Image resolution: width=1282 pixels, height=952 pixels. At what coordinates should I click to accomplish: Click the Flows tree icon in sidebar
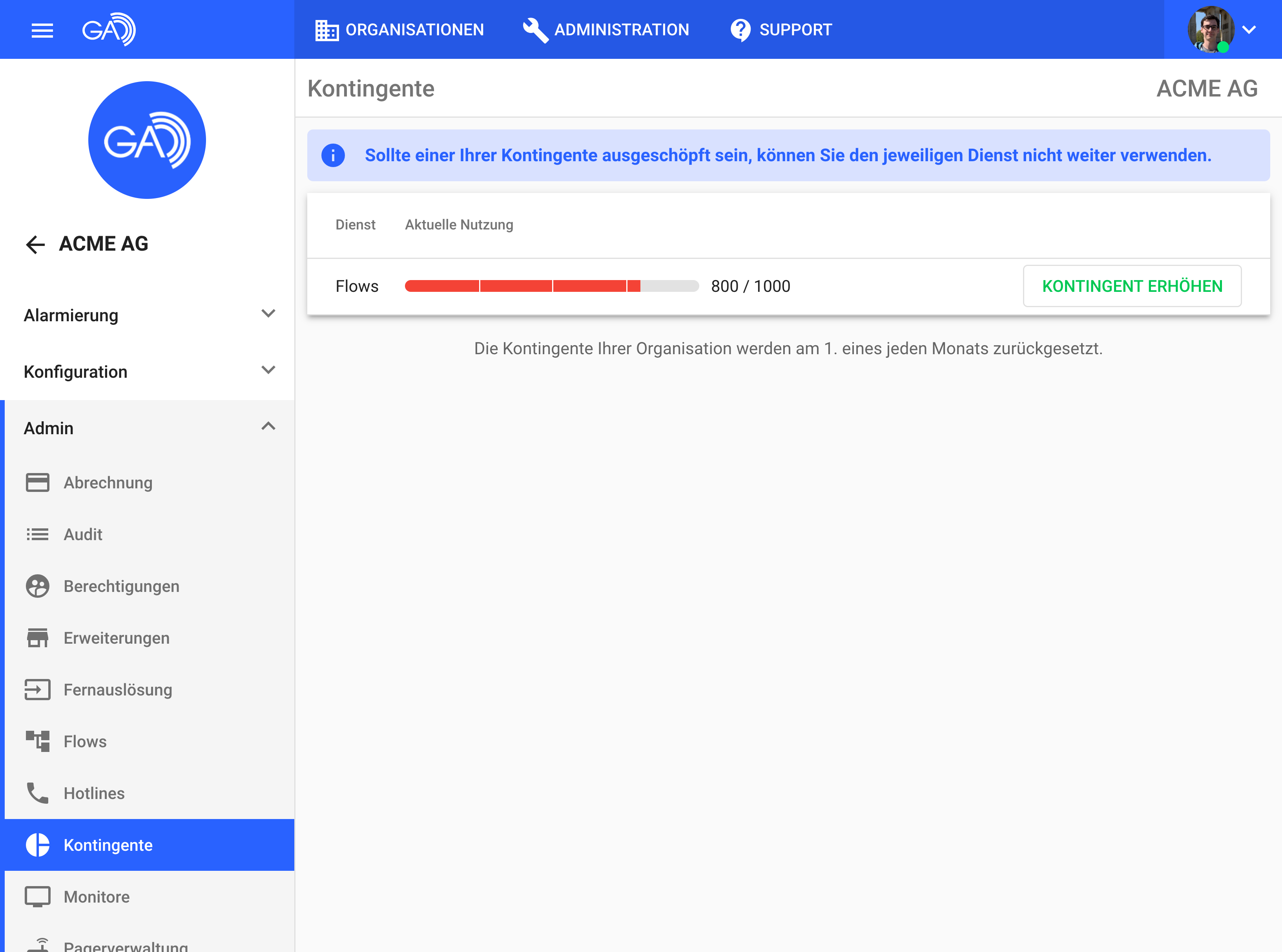[x=37, y=742]
